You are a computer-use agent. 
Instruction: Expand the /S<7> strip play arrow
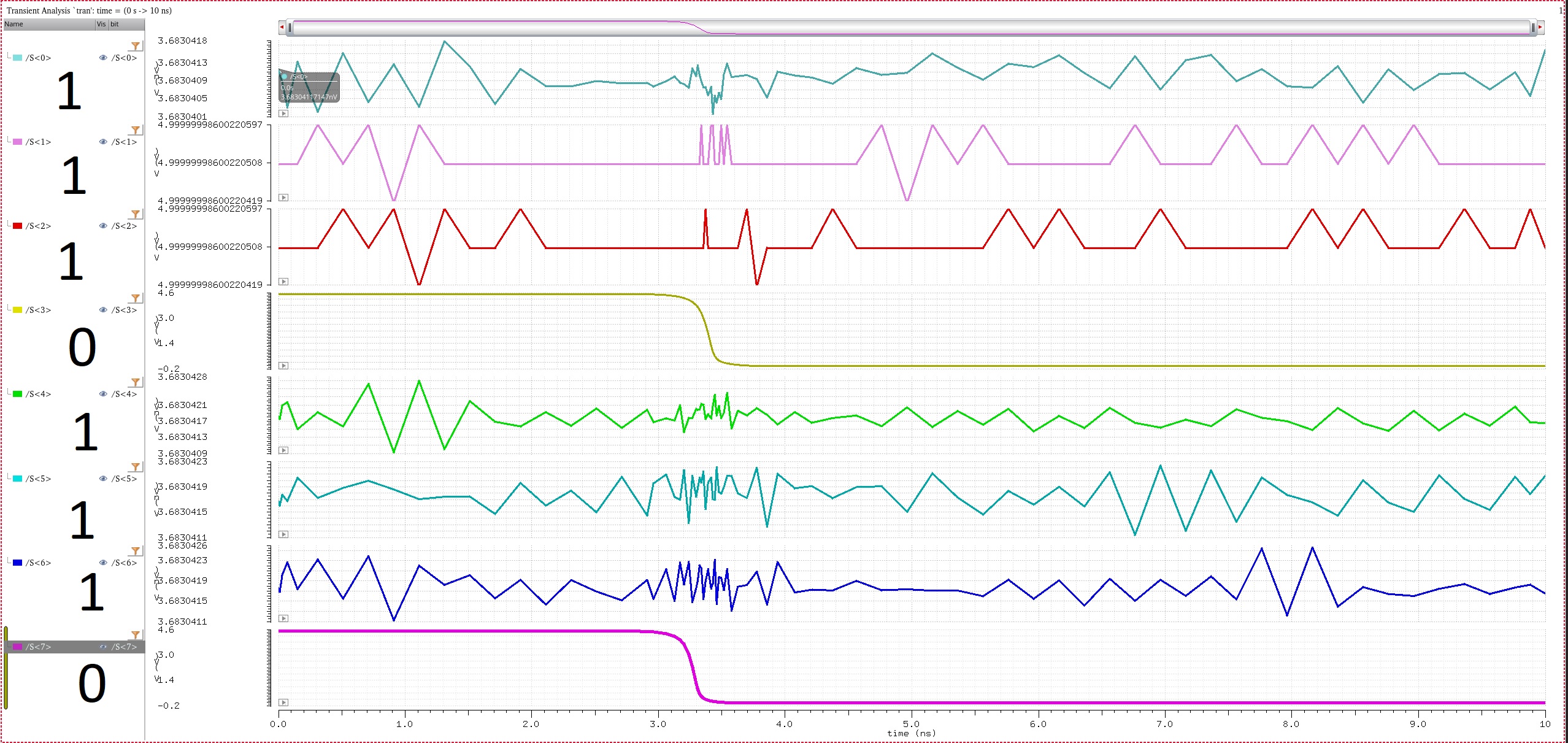pos(283,703)
